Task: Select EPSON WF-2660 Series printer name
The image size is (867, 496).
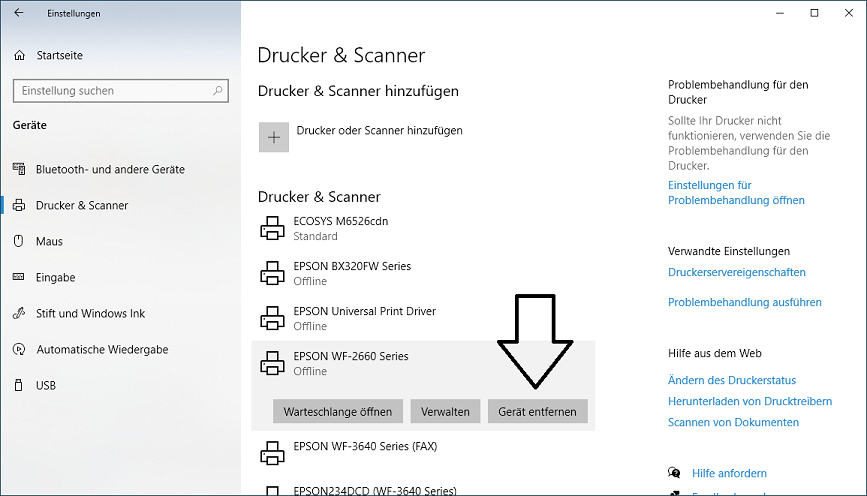Action: pos(351,356)
